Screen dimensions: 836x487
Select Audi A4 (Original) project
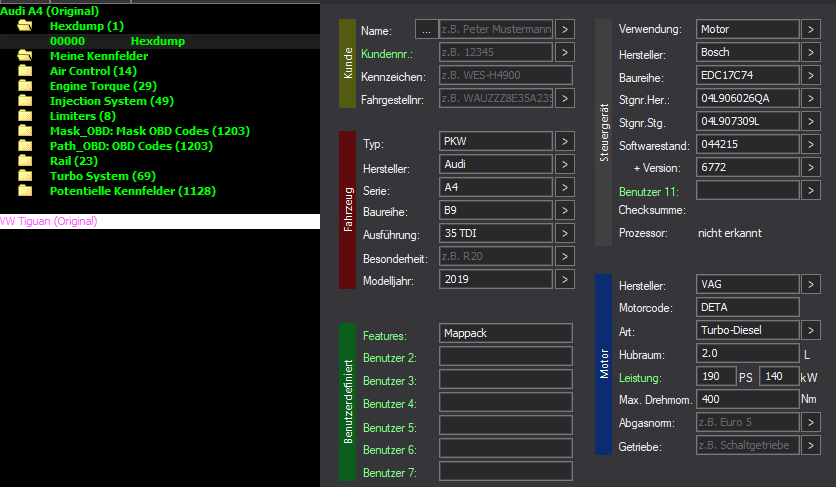[x=50, y=11]
